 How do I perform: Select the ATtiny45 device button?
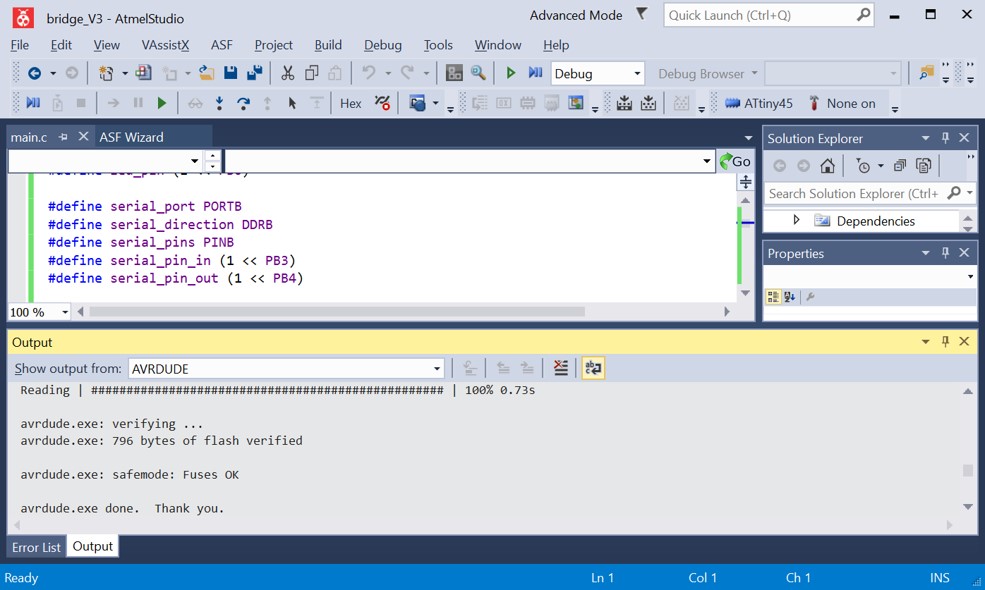click(759, 103)
